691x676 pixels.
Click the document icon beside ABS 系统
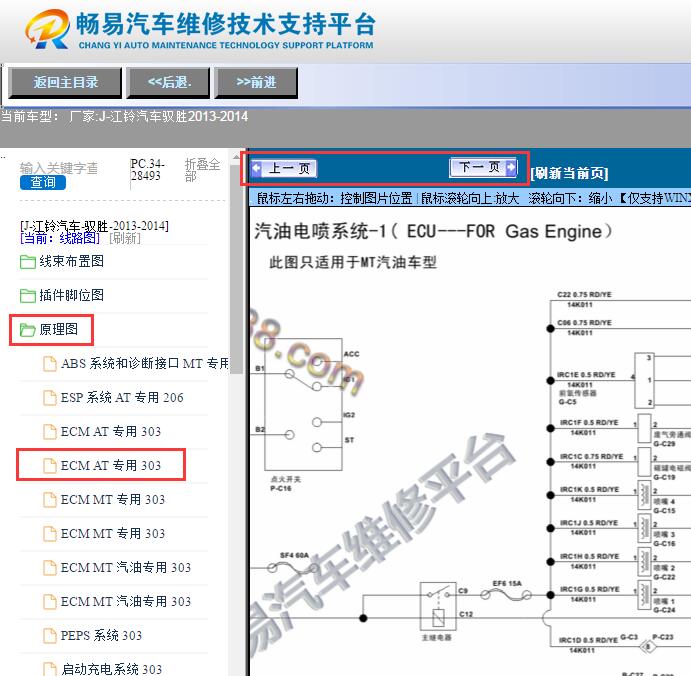click(x=50, y=364)
